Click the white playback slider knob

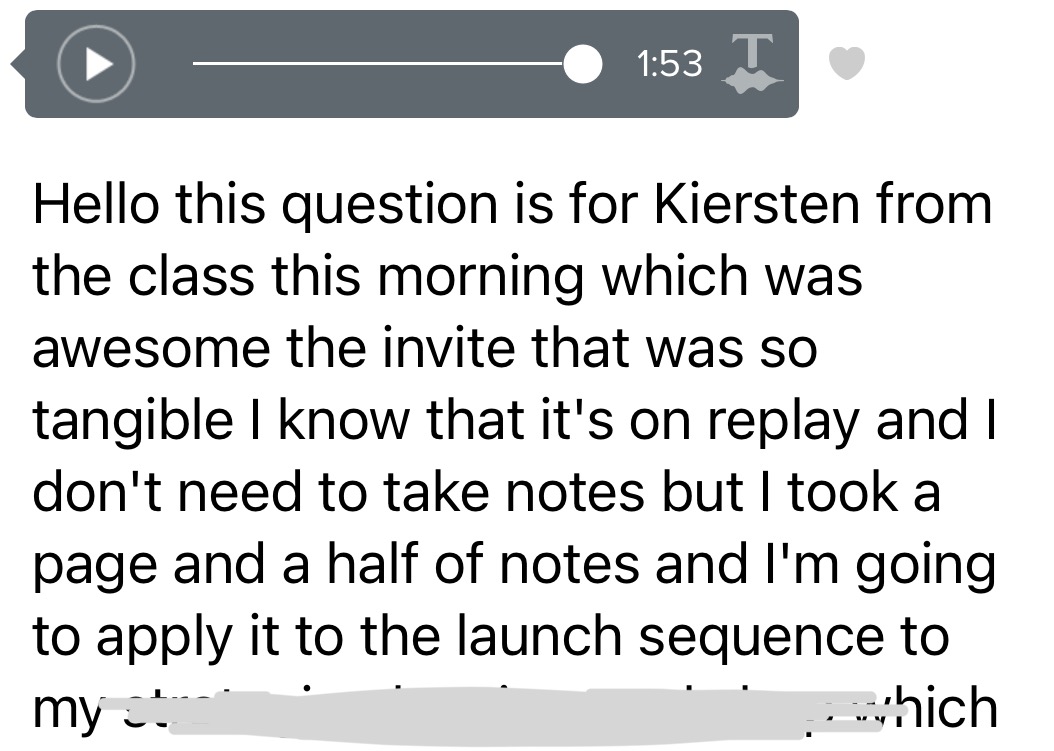583,64
